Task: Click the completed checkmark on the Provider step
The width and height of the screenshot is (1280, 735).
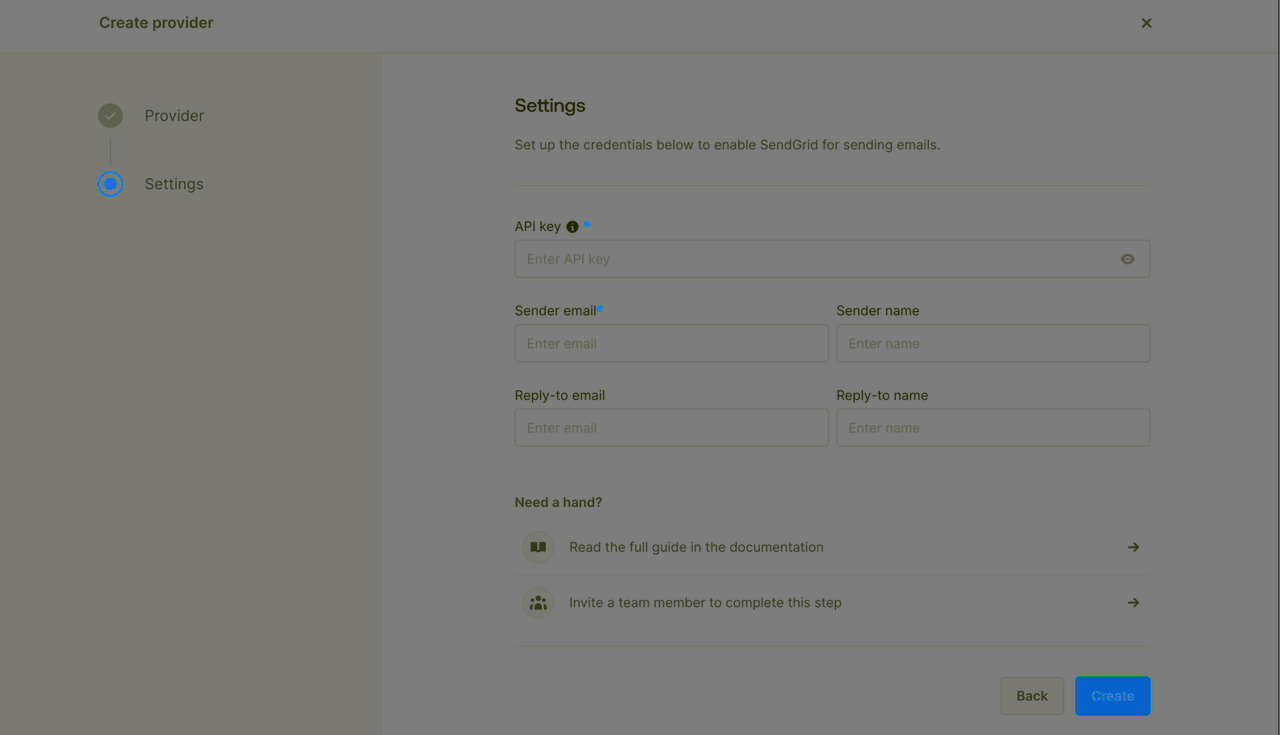Action: point(110,115)
